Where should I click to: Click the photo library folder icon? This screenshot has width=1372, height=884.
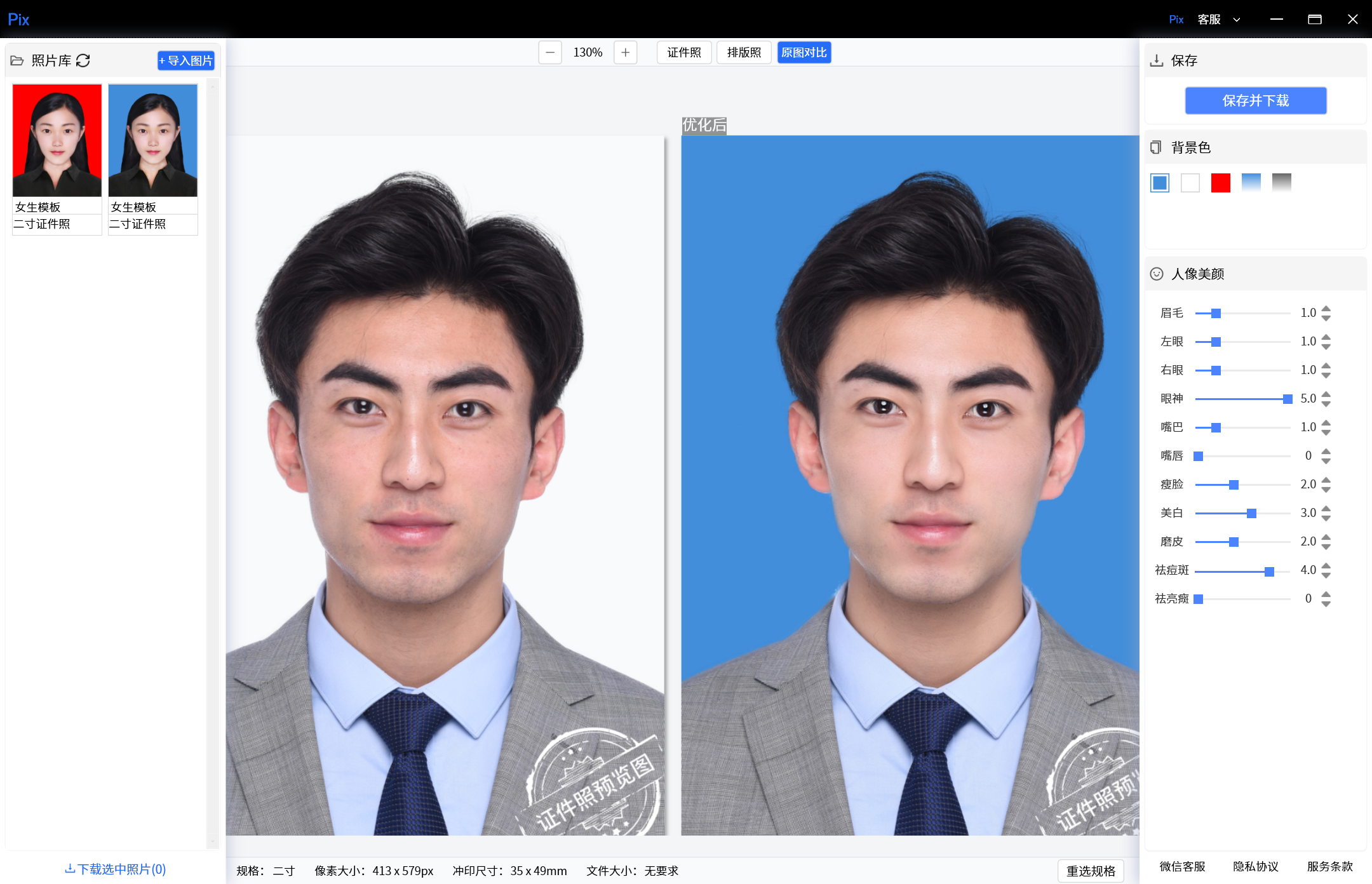tap(17, 60)
